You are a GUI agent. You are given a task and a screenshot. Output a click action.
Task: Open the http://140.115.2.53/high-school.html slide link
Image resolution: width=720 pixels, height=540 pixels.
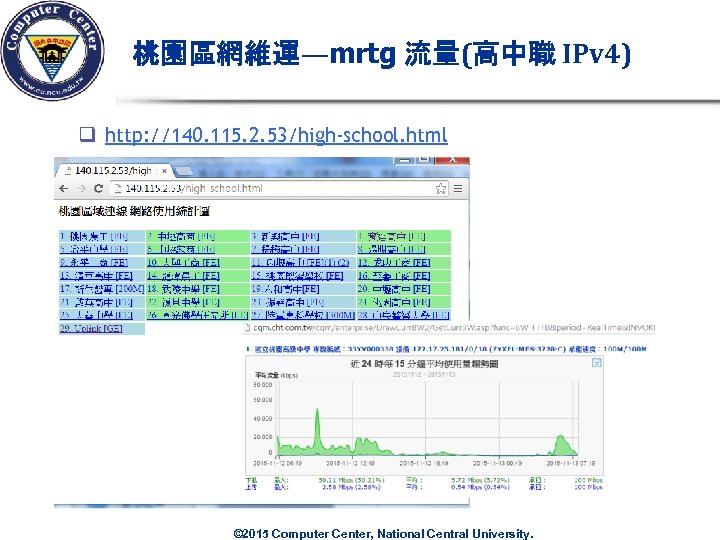[276, 135]
